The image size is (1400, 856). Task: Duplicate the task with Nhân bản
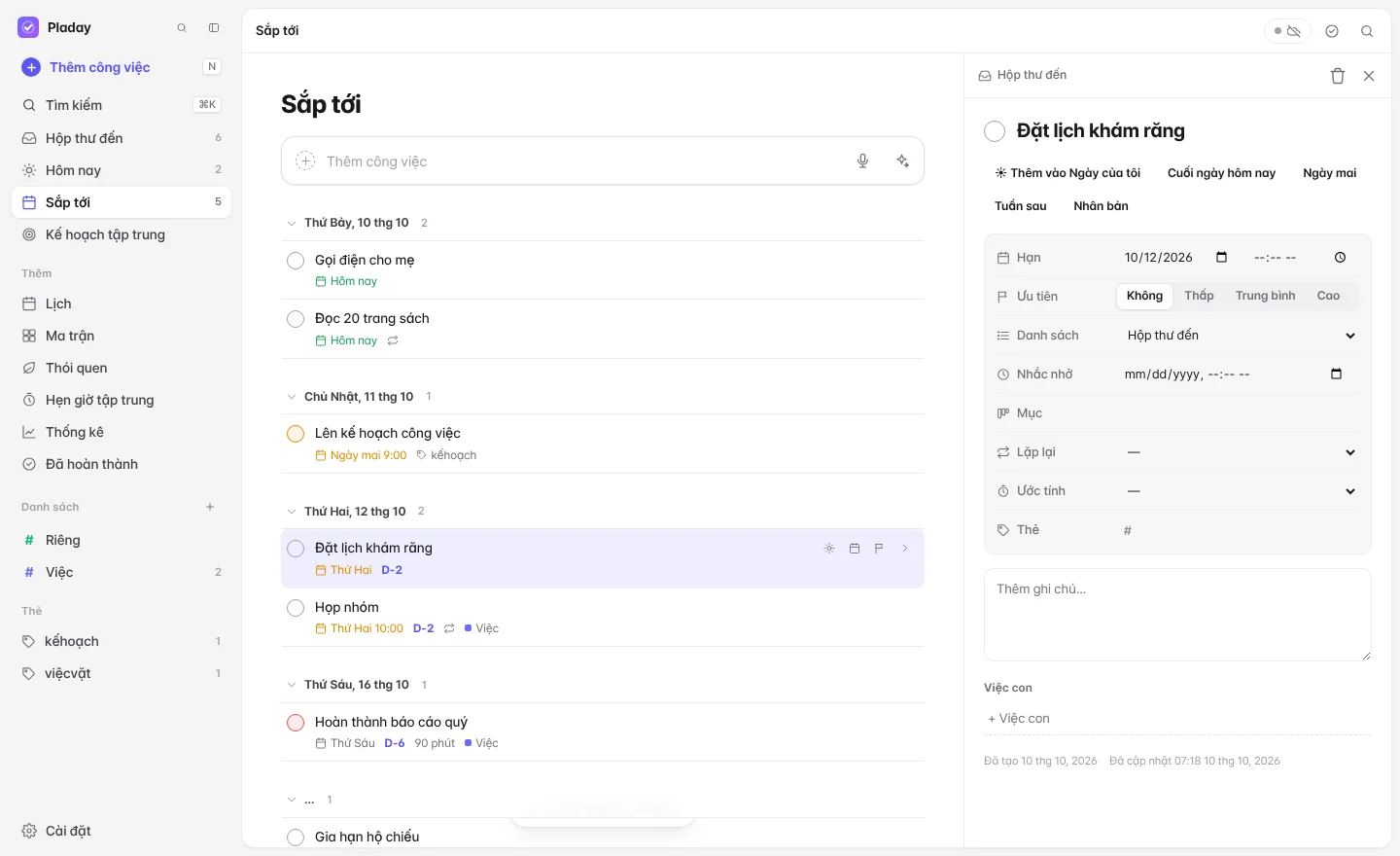[x=1101, y=206]
